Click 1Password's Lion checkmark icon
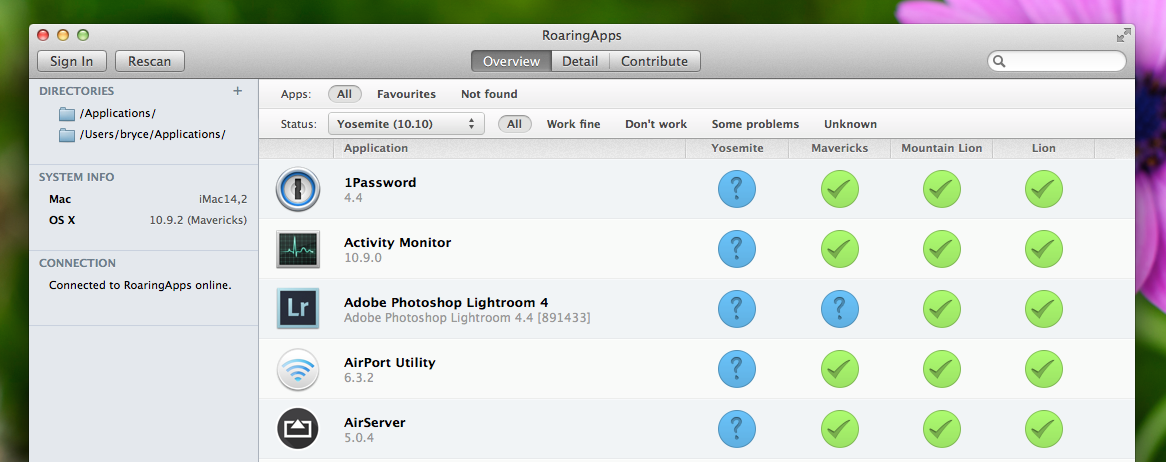The image size is (1166, 462). pyautogui.click(x=1043, y=189)
